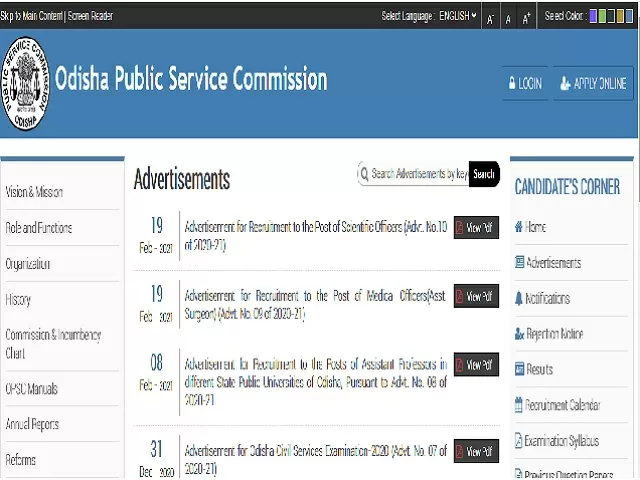Viewport: 640px width, 480px height.
Task: Open Organization in left menu
Action: [x=28, y=264]
